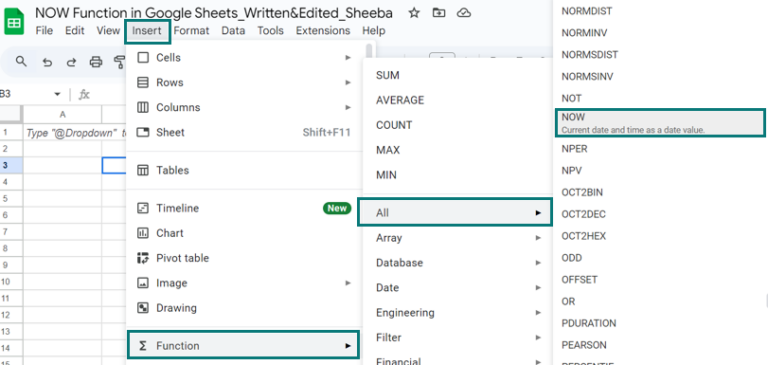Choose Tables from the Insert menu

click(244, 170)
